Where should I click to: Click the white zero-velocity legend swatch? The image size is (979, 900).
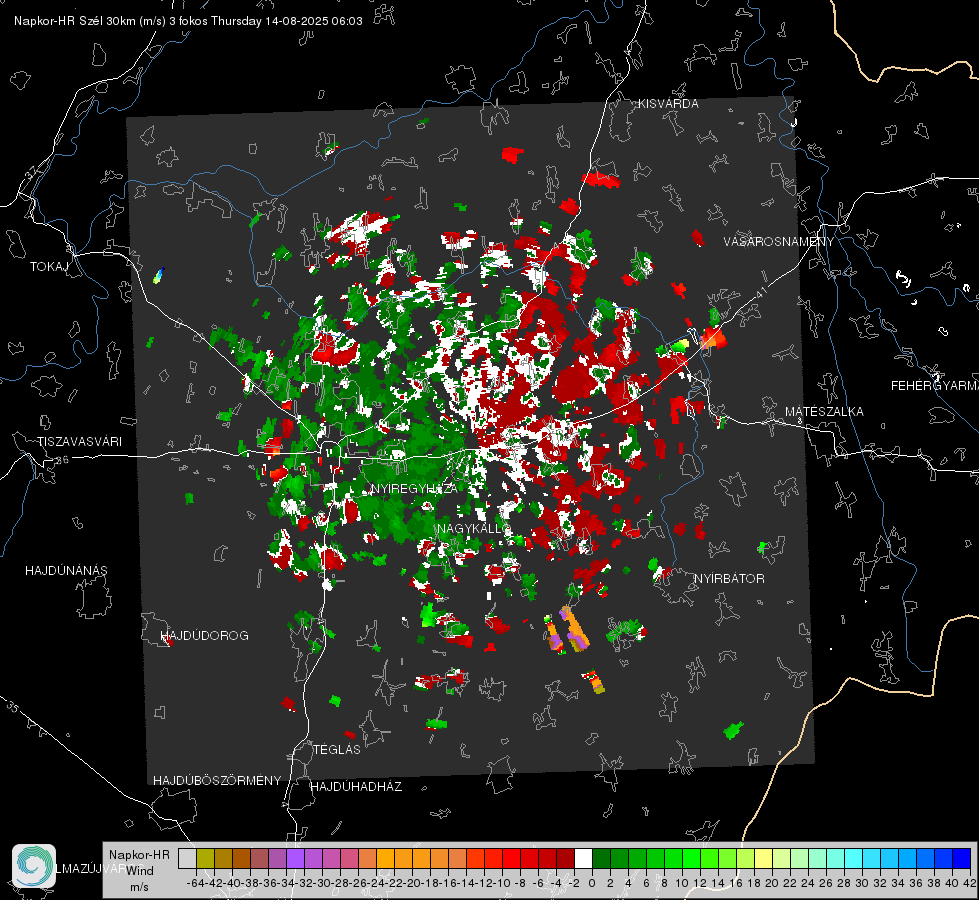pos(583,859)
